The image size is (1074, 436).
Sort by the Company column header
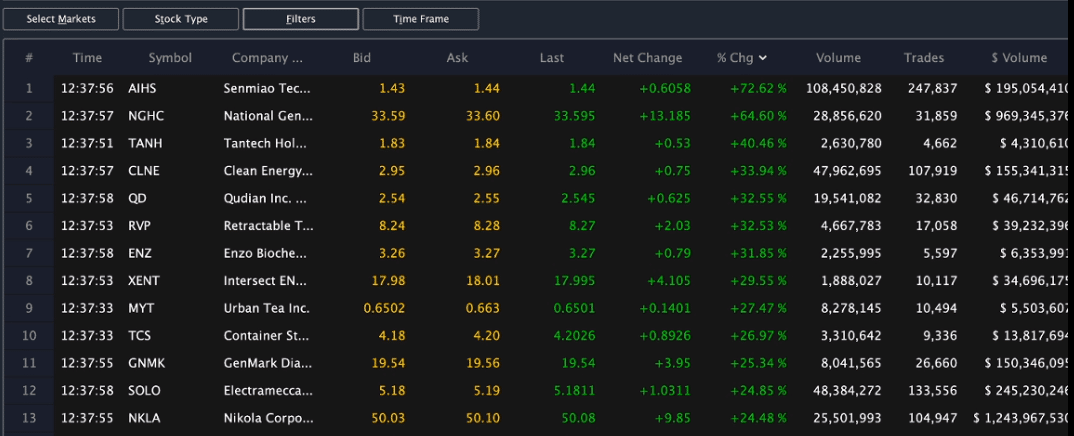point(267,58)
